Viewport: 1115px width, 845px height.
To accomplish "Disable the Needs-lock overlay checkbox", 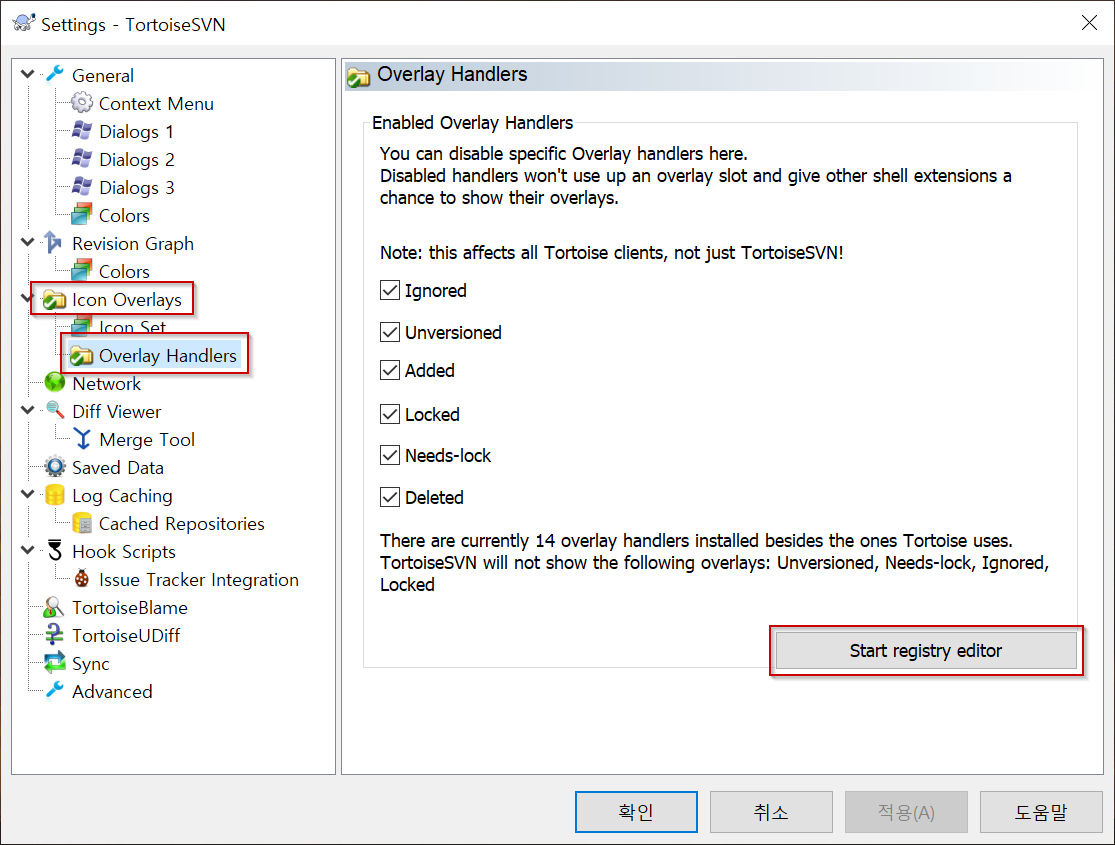I will (390, 455).
